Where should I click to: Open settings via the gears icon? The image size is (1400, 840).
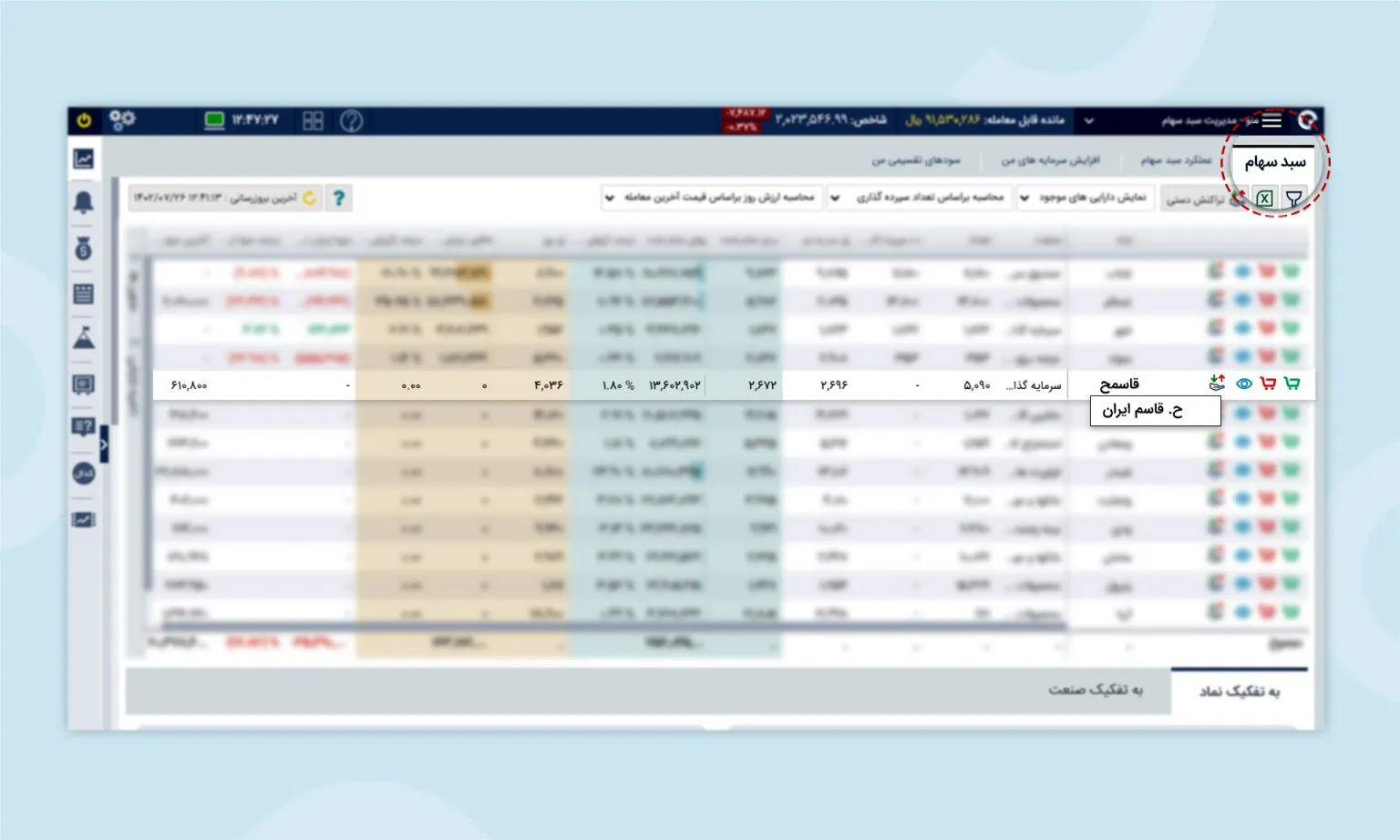click(x=122, y=120)
